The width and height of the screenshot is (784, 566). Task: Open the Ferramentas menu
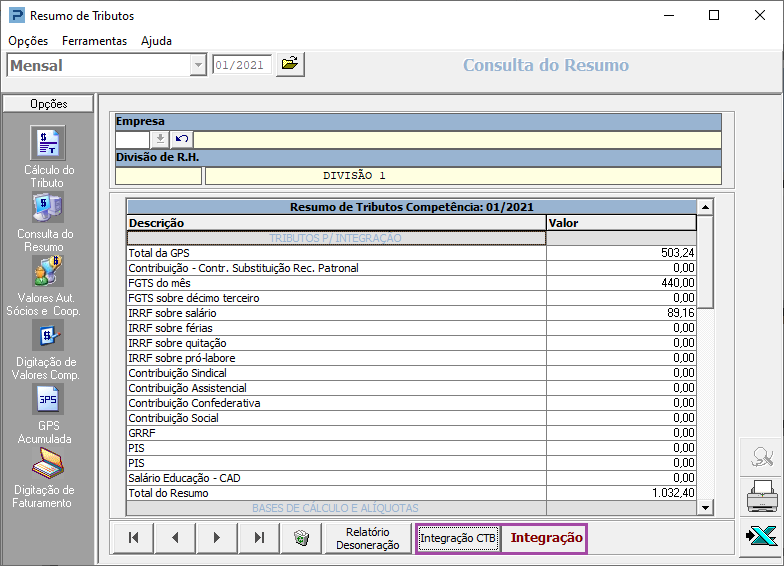[x=94, y=41]
